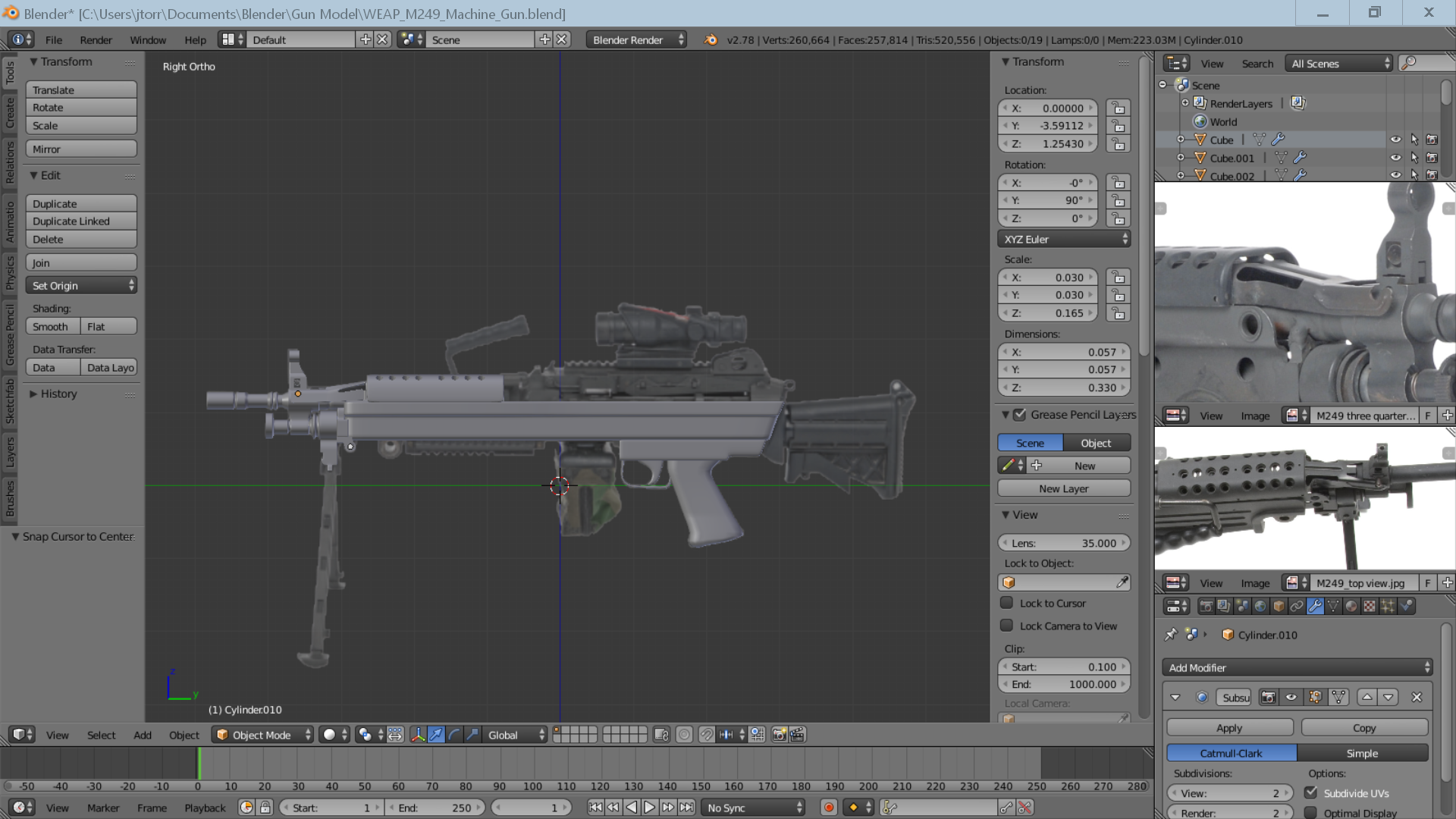Toggle Subsurf modifier render camera button

[1268, 698]
